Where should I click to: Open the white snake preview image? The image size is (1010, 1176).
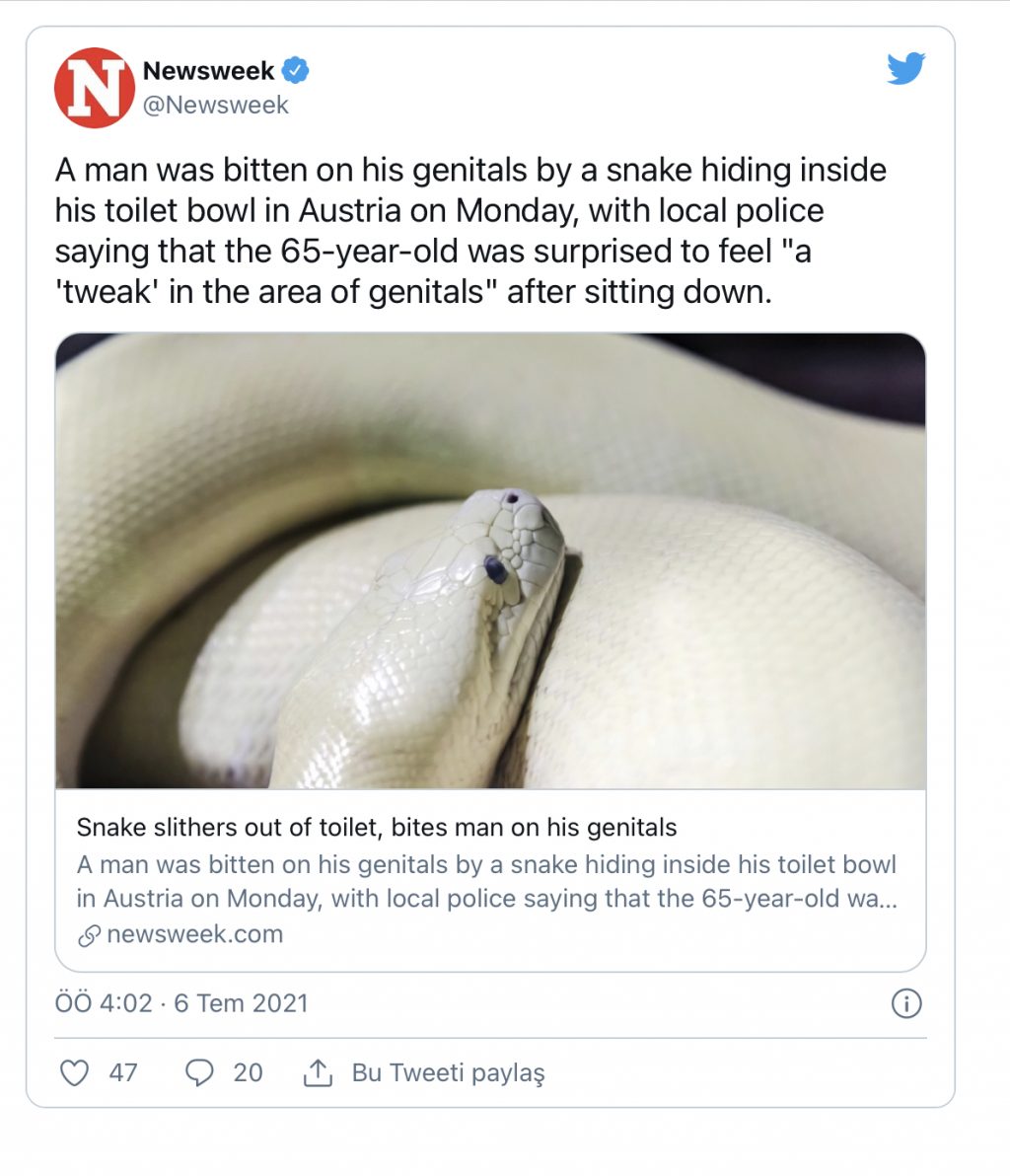point(490,560)
